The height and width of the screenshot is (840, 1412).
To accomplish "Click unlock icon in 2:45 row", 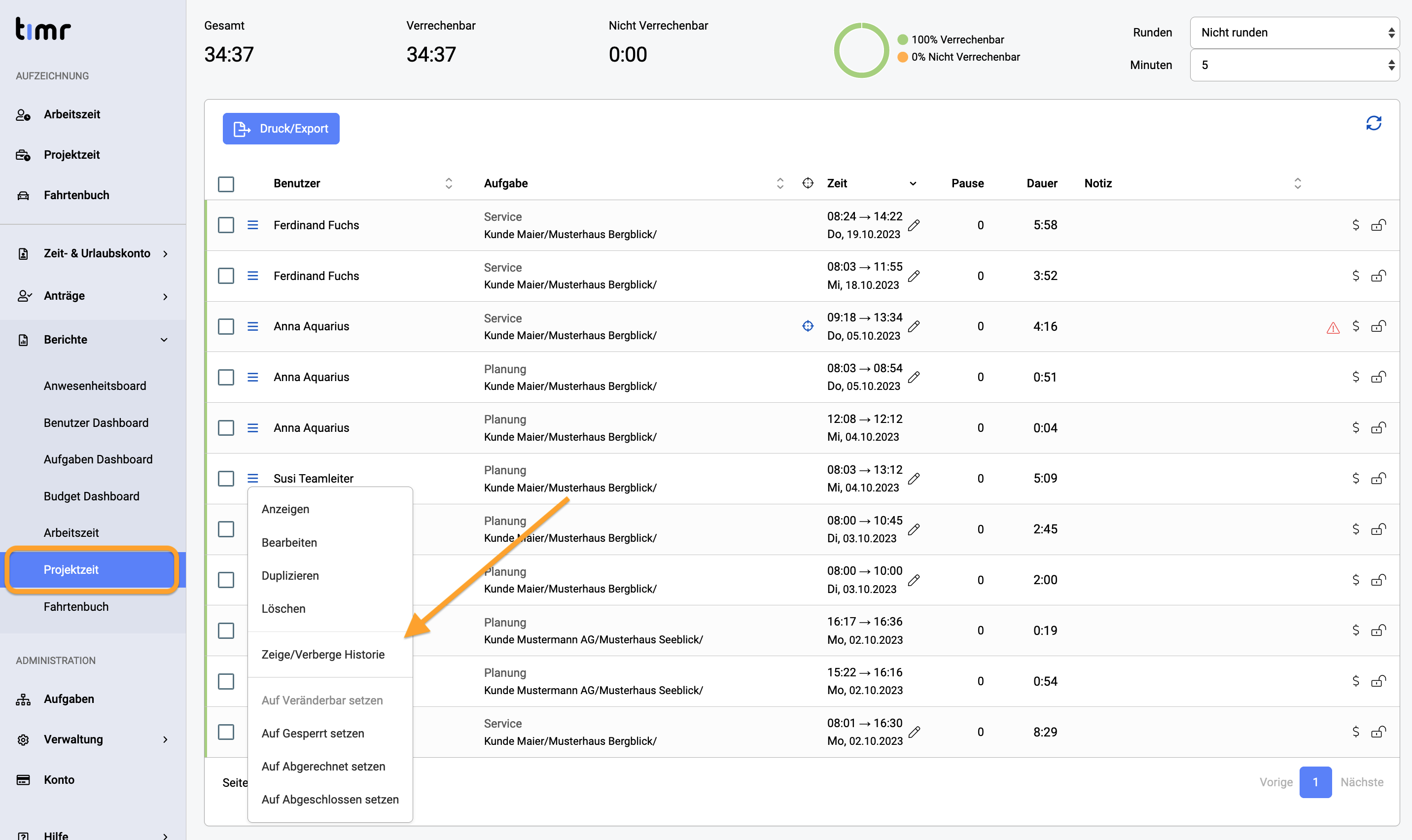I will click(1378, 528).
